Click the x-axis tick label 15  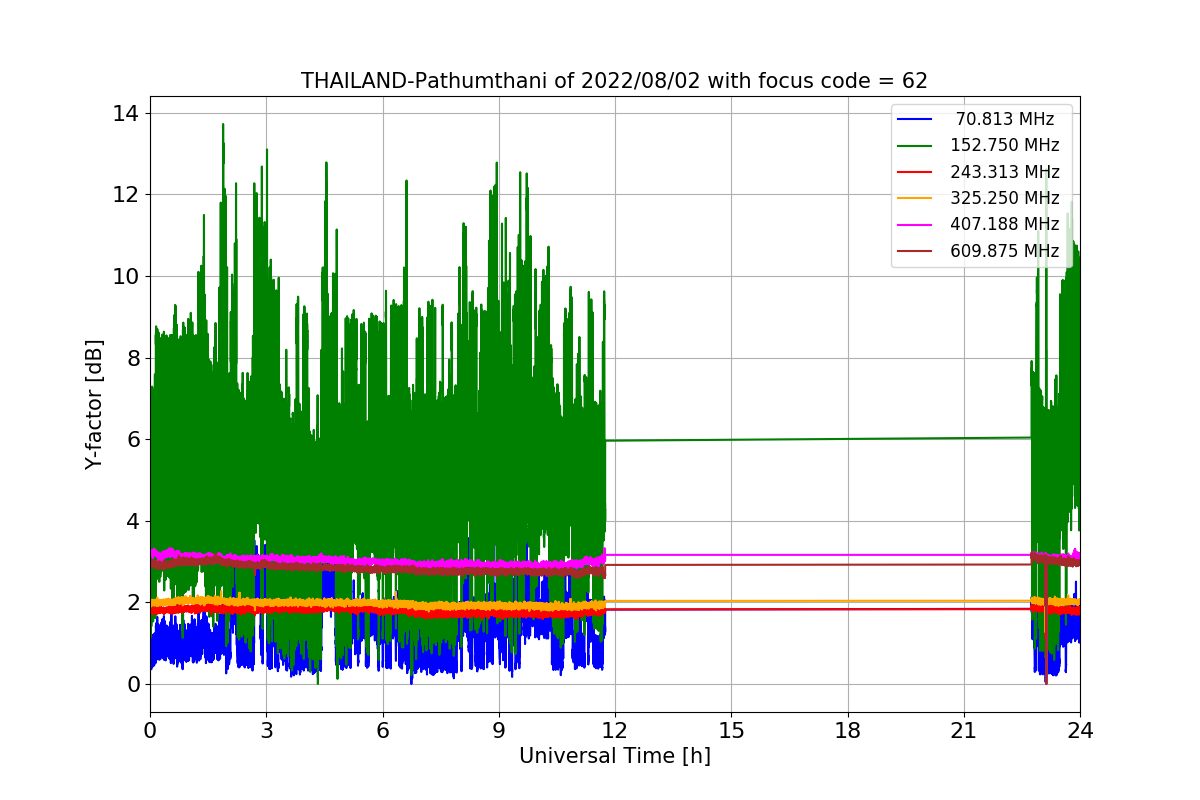(x=731, y=731)
